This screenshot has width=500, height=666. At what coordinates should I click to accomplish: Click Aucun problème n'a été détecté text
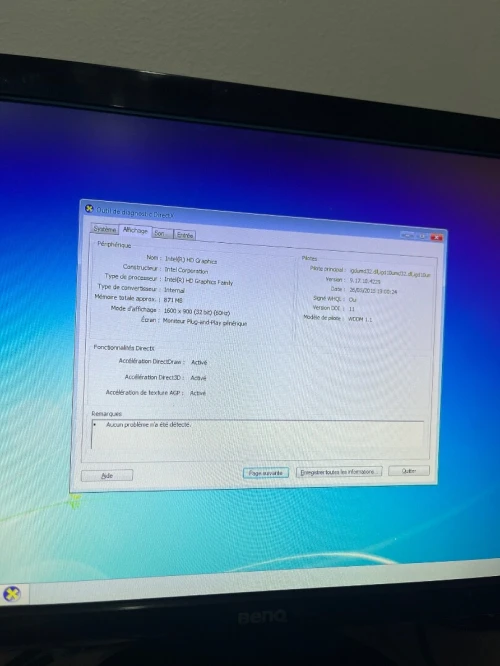coord(148,424)
